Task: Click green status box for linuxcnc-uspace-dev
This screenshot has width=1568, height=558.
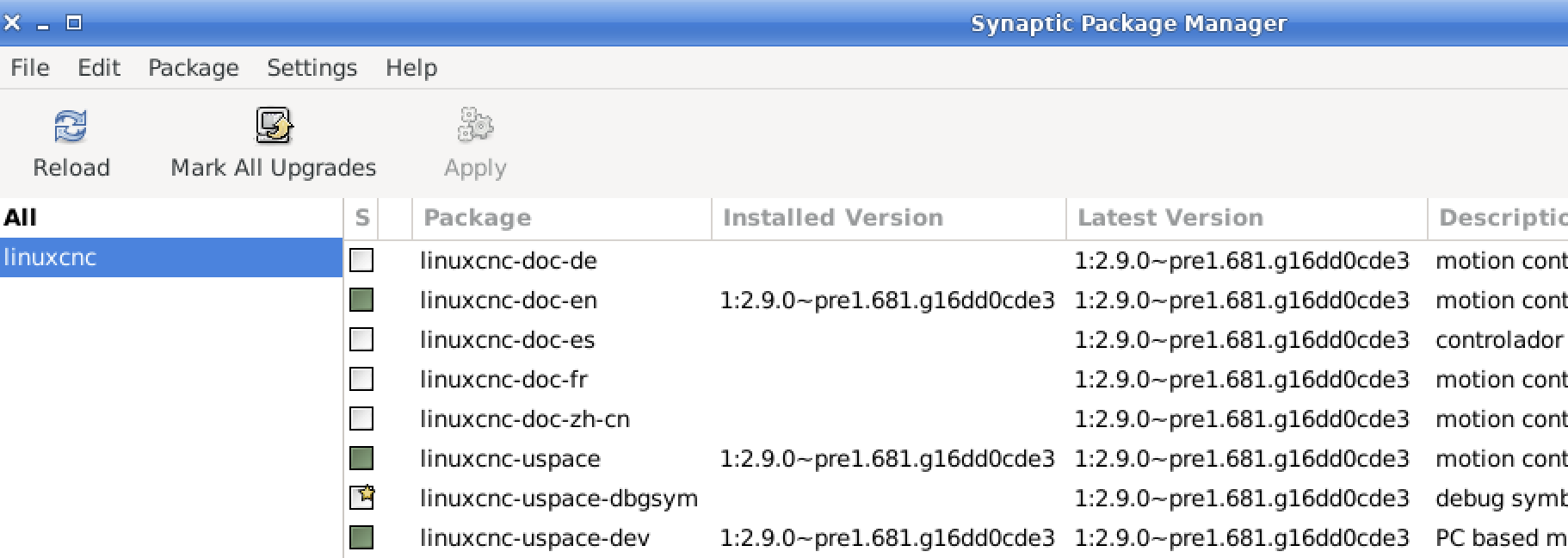Action: click(x=361, y=537)
